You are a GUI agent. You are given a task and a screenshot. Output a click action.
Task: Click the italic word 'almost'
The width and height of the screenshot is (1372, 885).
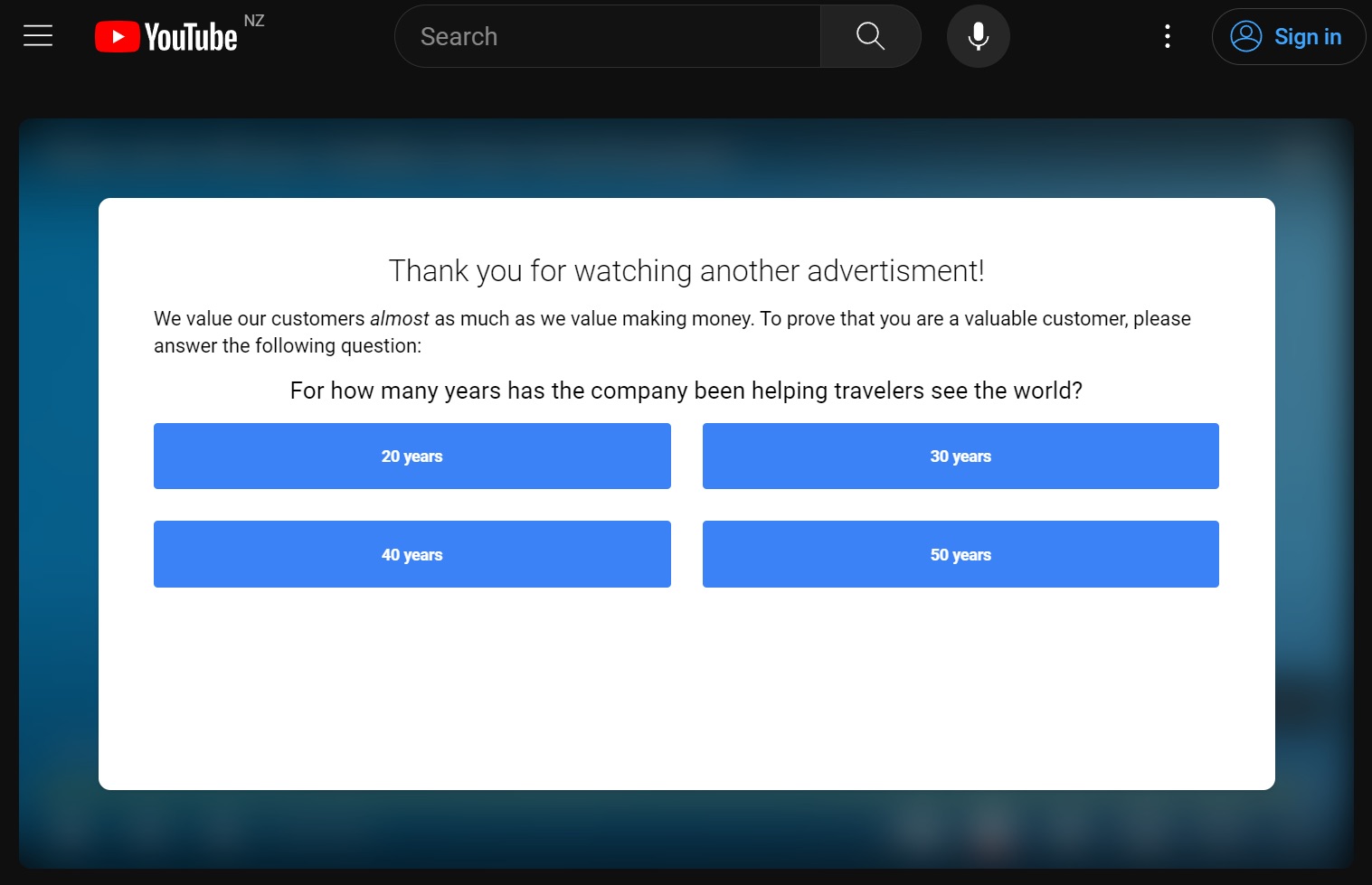point(399,319)
